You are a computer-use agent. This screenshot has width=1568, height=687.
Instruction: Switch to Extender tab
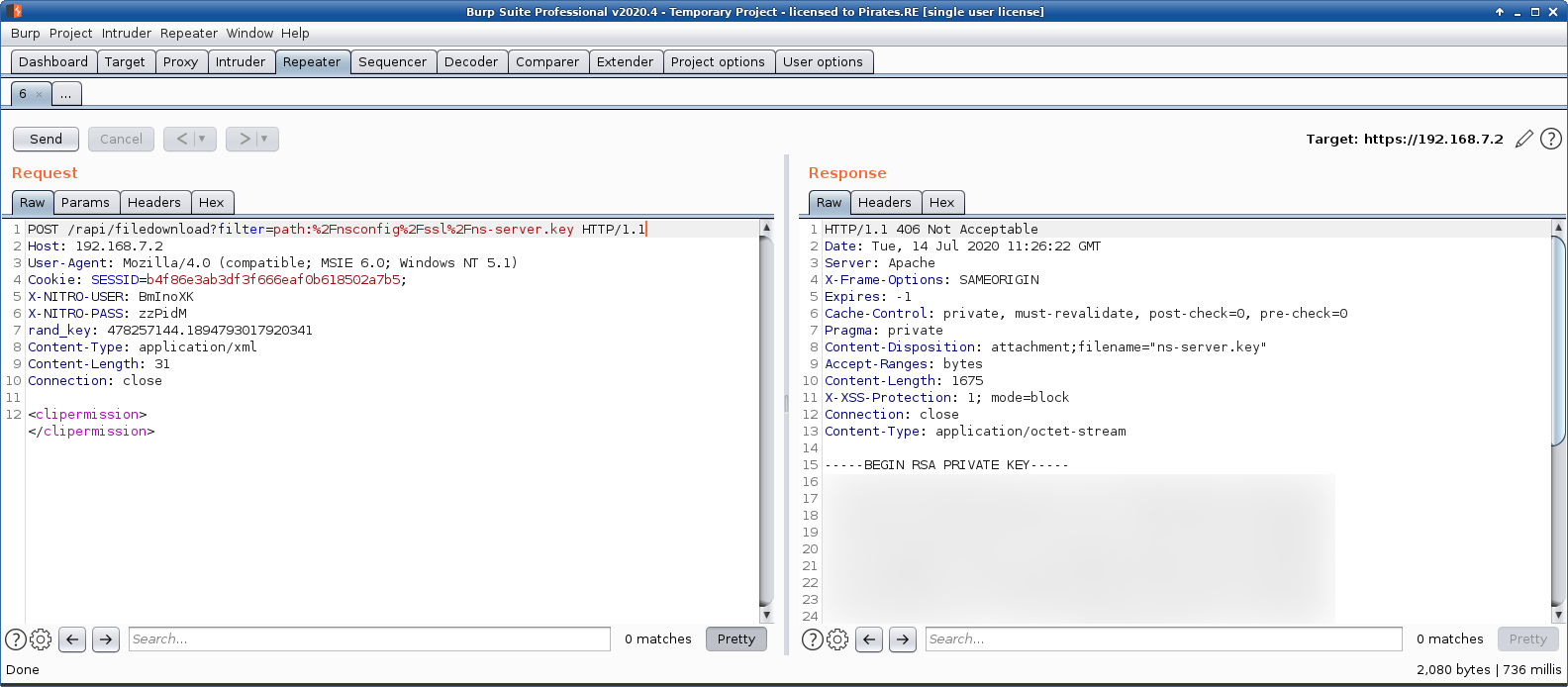[x=625, y=61]
